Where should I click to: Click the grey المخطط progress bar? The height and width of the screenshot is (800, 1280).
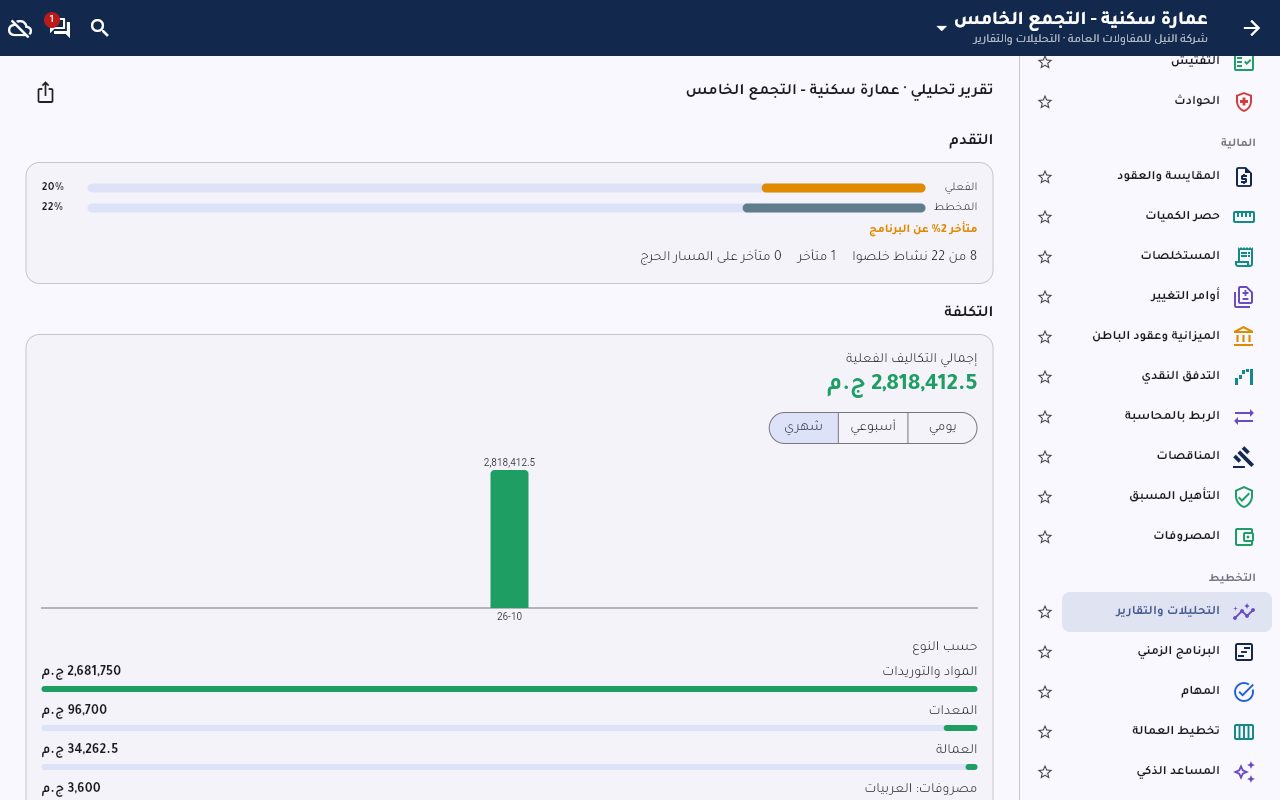pos(833,208)
